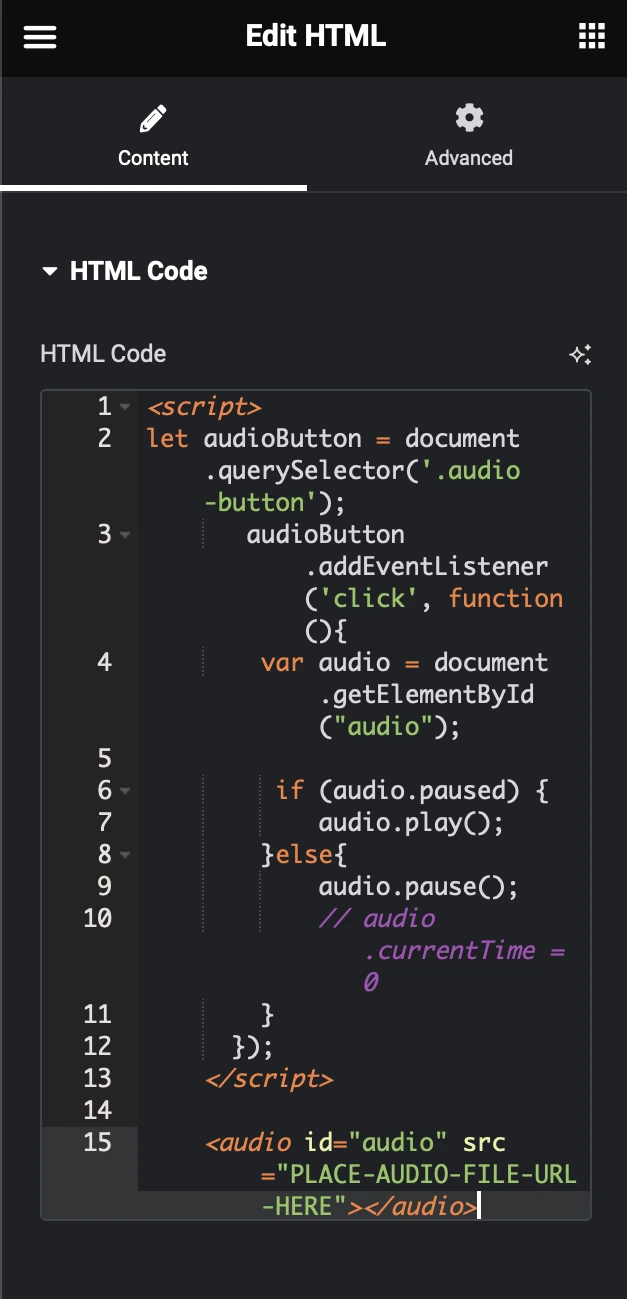Switch to the Advanced tab
Viewport: 627px width, 1299px height.
(x=469, y=134)
